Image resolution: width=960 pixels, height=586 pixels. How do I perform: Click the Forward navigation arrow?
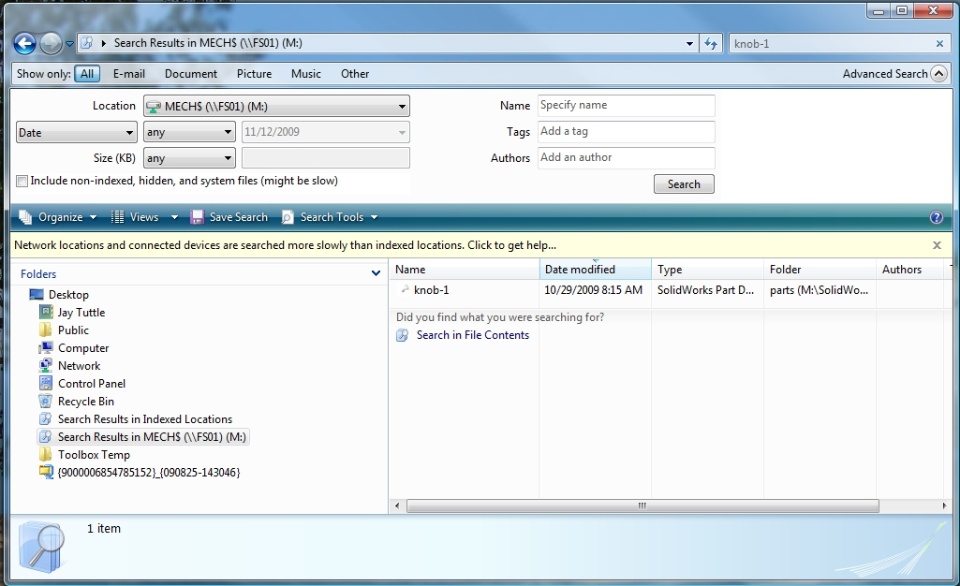pyautogui.click(x=51, y=43)
